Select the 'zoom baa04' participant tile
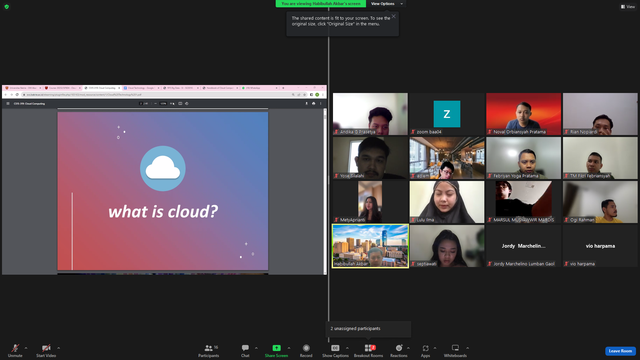The image size is (640, 360). tap(447, 114)
